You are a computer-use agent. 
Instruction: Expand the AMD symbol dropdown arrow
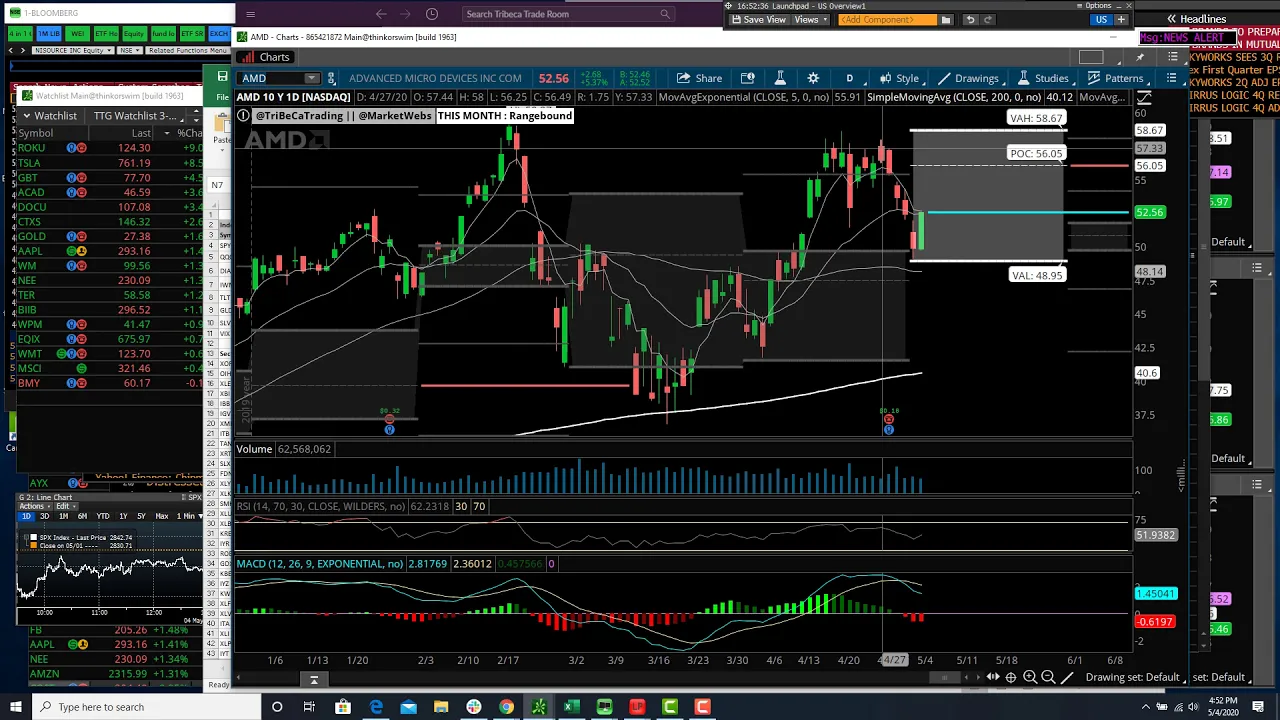[x=312, y=78]
